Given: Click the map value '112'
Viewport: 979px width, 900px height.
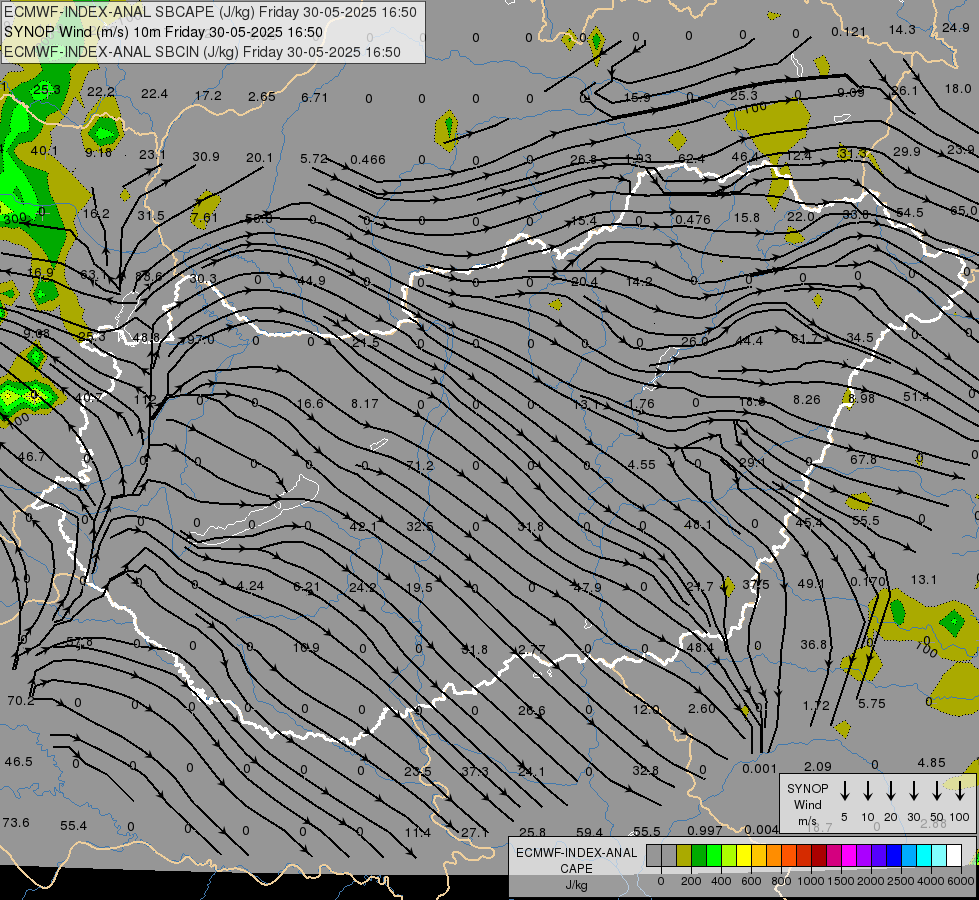Looking at the screenshot, I should tap(145, 400).
